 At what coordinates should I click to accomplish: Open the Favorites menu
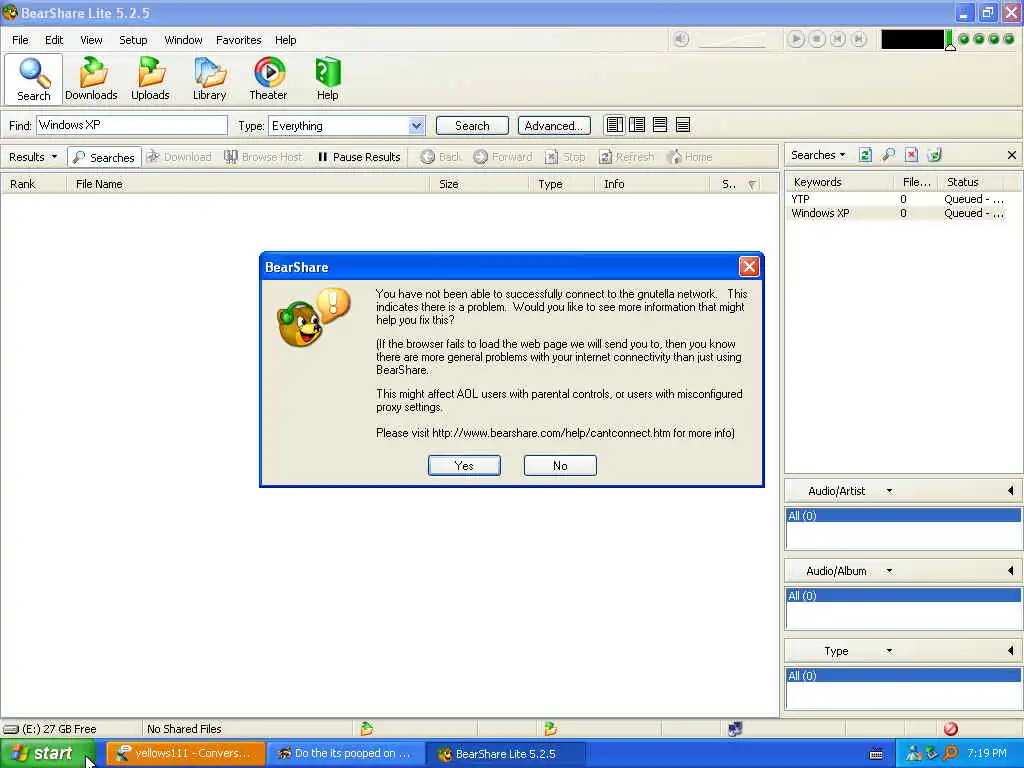point(238,40)
